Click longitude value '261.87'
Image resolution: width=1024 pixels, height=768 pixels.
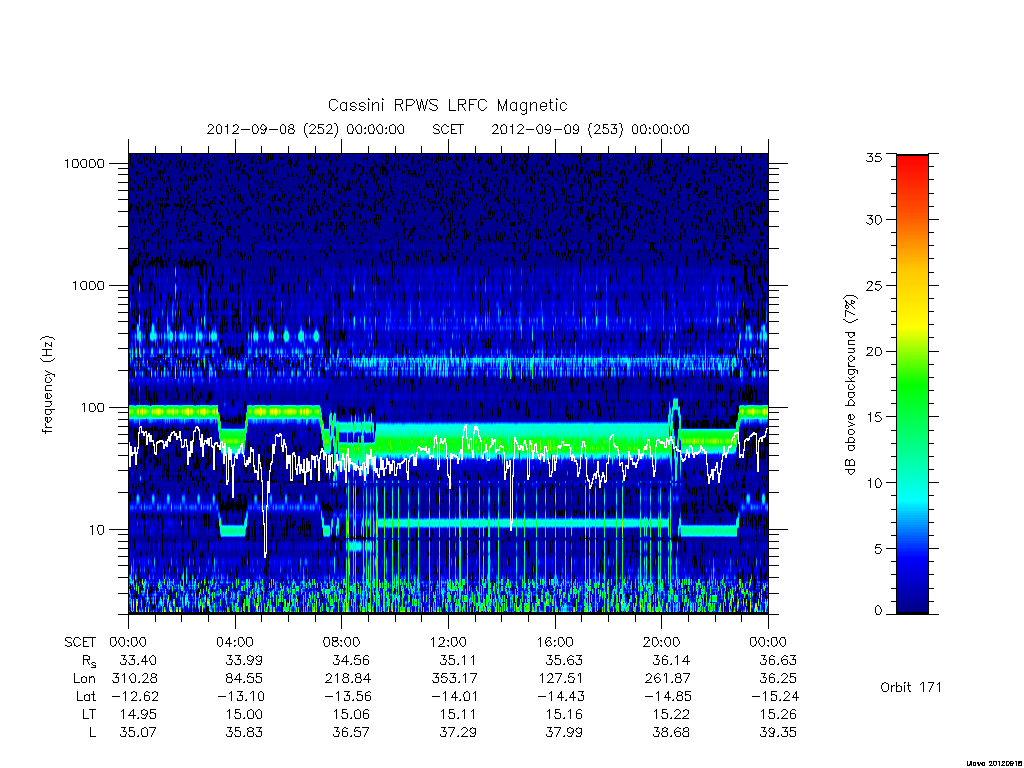point(667,679)
